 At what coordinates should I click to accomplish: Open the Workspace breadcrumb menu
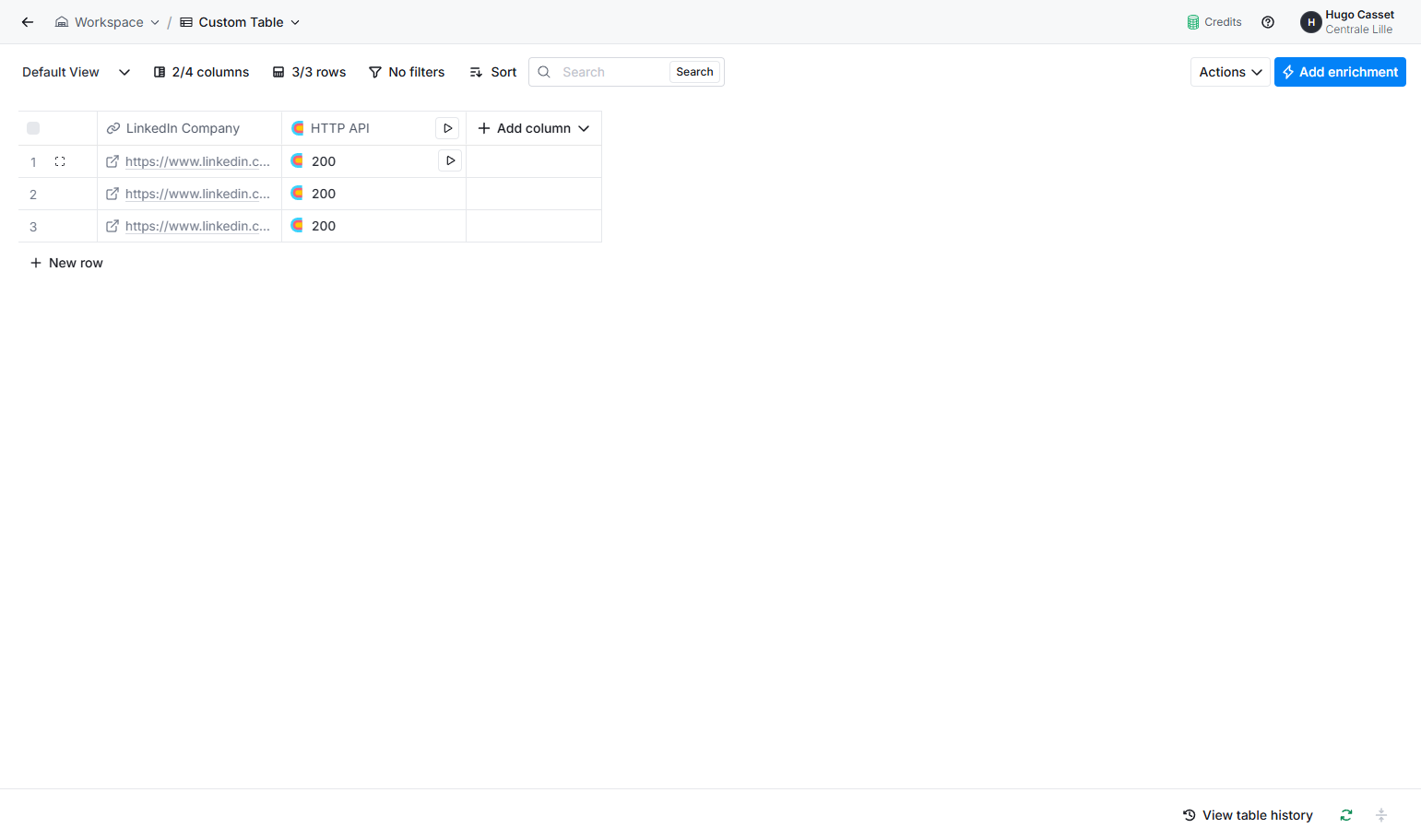click(x=107, y=22)
